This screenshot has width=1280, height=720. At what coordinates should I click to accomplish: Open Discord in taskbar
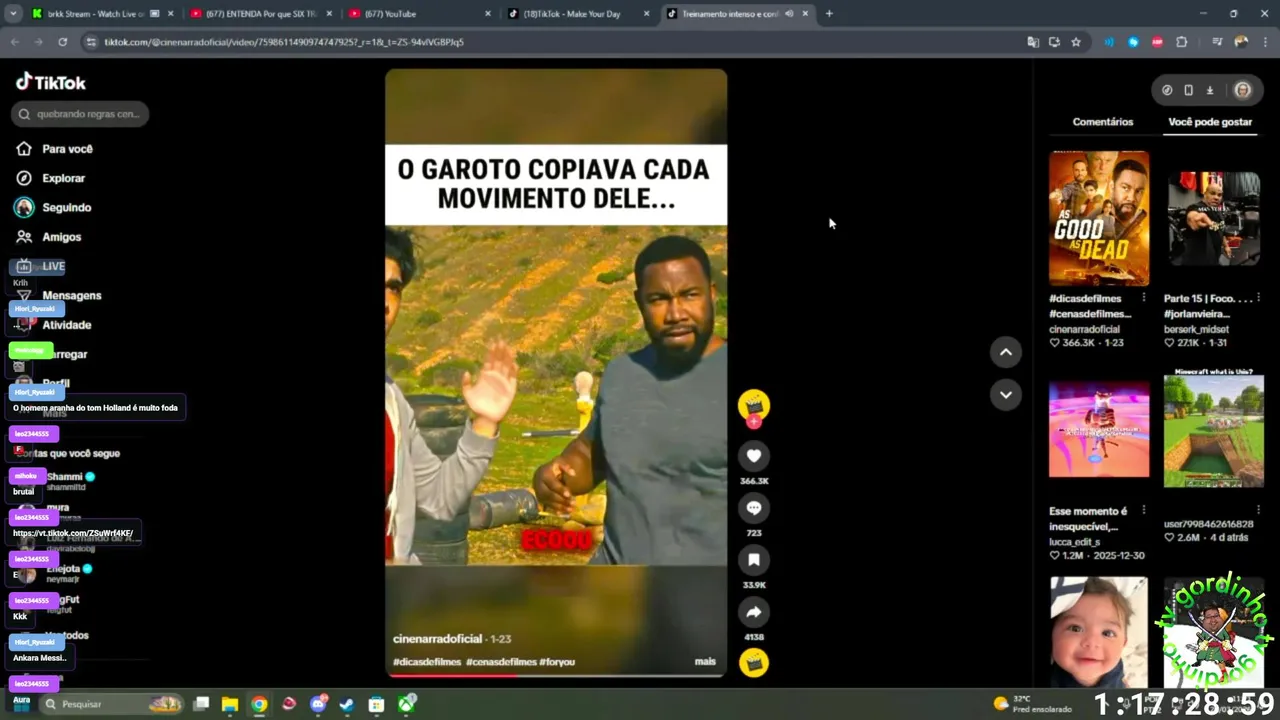[318, 704]
